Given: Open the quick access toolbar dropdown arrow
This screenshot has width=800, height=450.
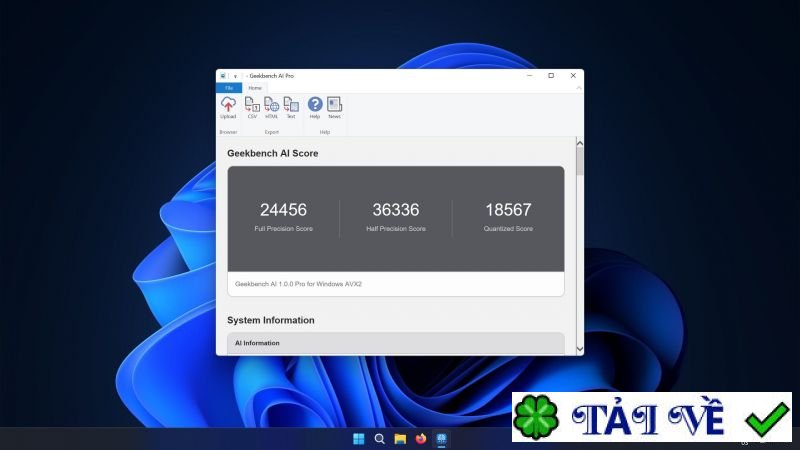Looking at the screenshot, I should pyautogui.click(x=235, y=76).
